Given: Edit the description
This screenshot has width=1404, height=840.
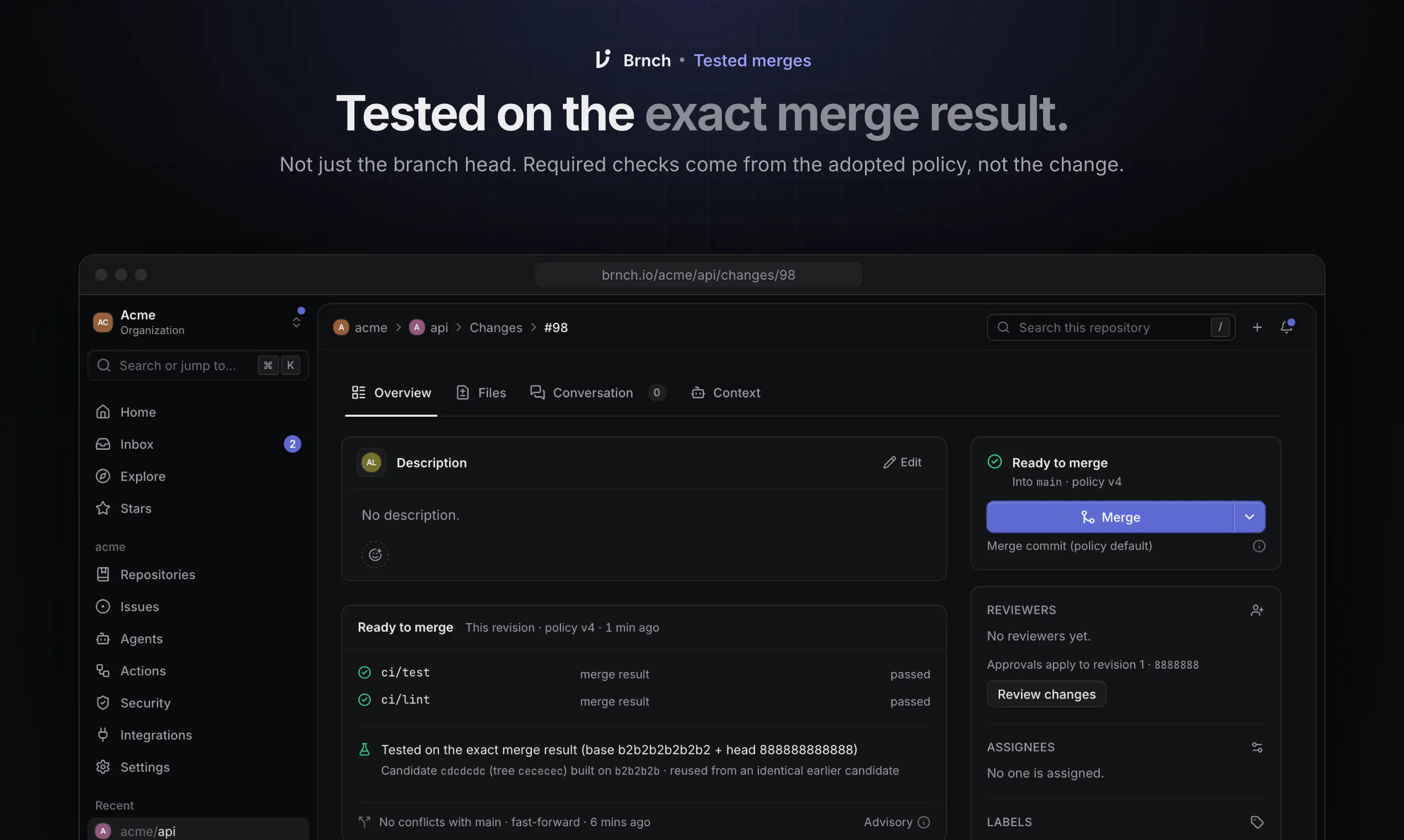Looking at the screenshot, I should 903,463.
